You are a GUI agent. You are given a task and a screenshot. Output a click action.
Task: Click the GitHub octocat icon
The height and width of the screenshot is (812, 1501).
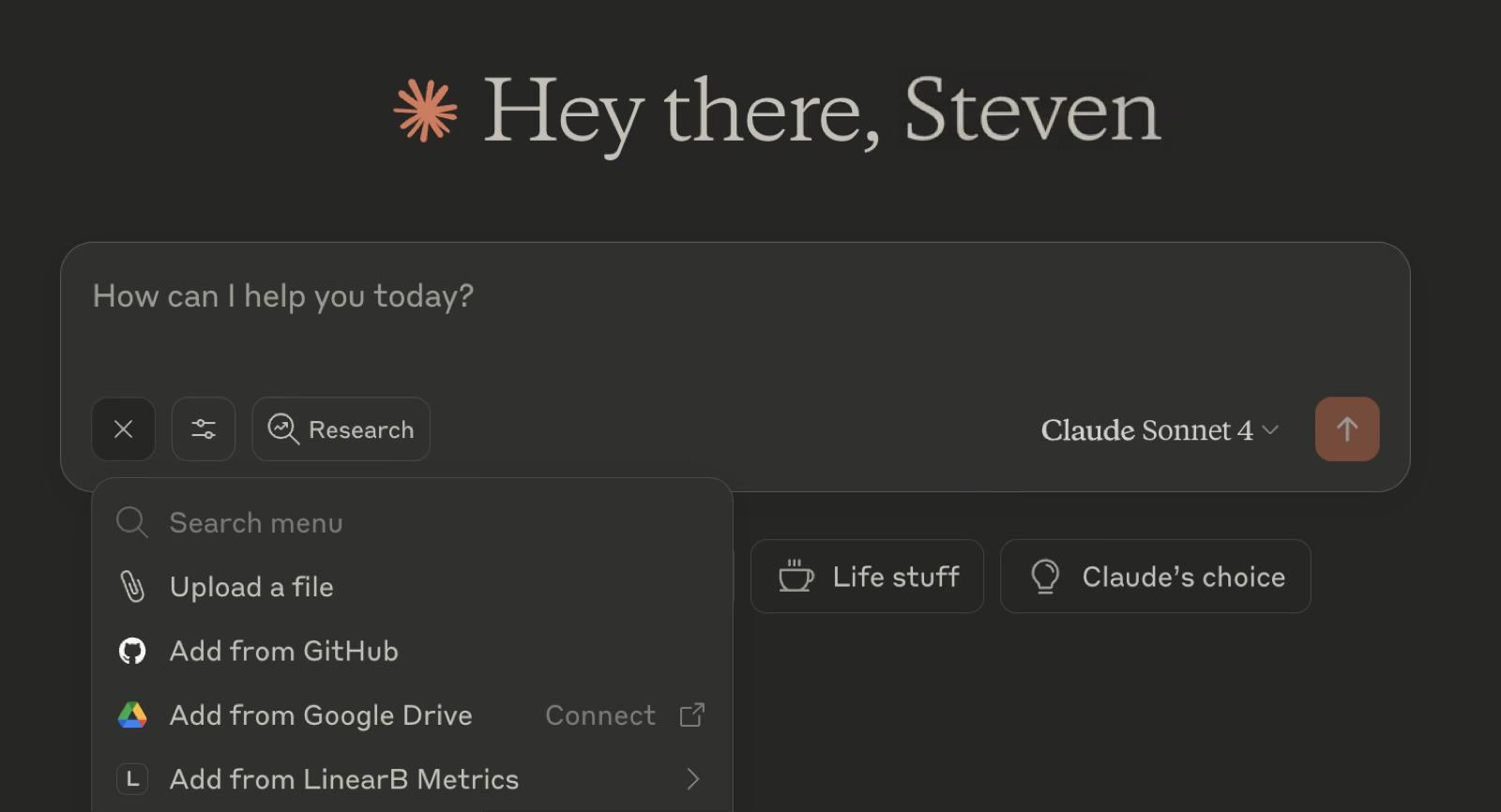tap(132, 651)
